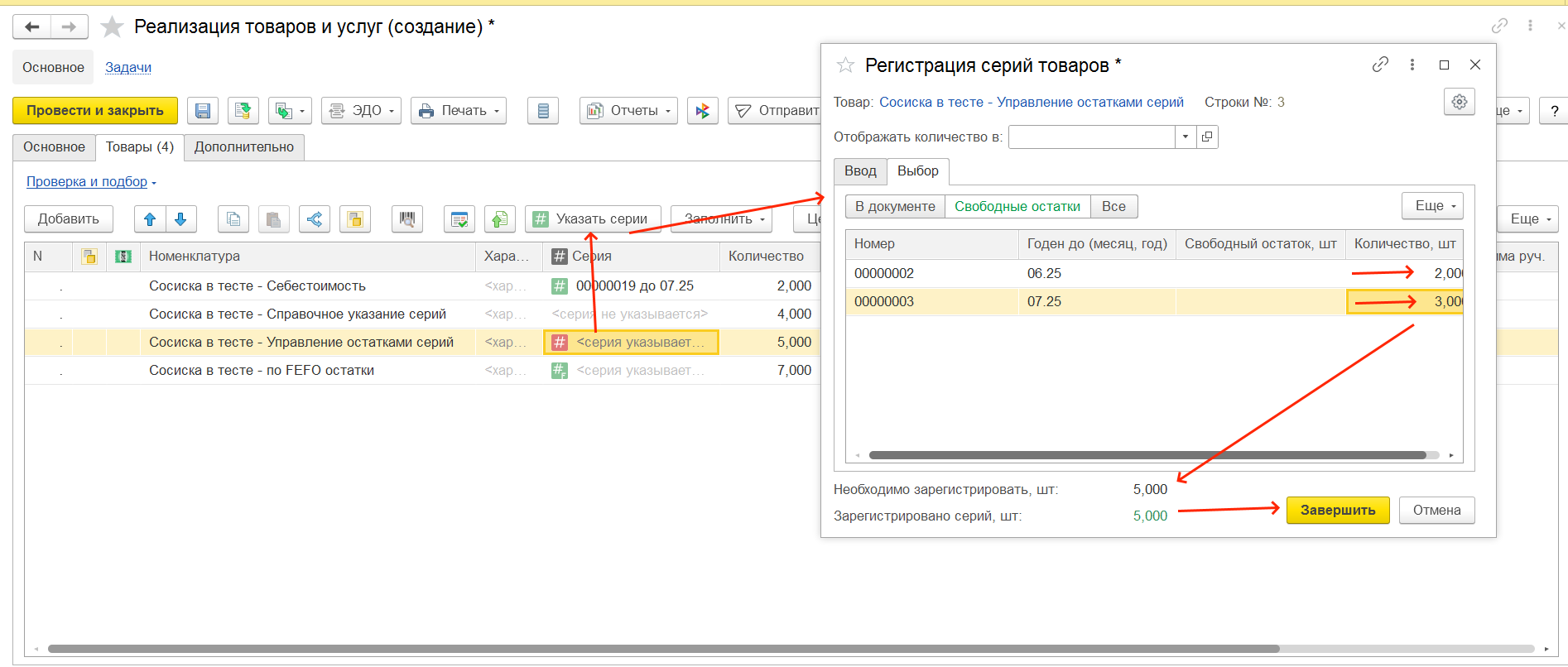This screenshot has width=1568, height=667.
Task: Expand the 'Печать' dropdown
Action: (459, 111)
